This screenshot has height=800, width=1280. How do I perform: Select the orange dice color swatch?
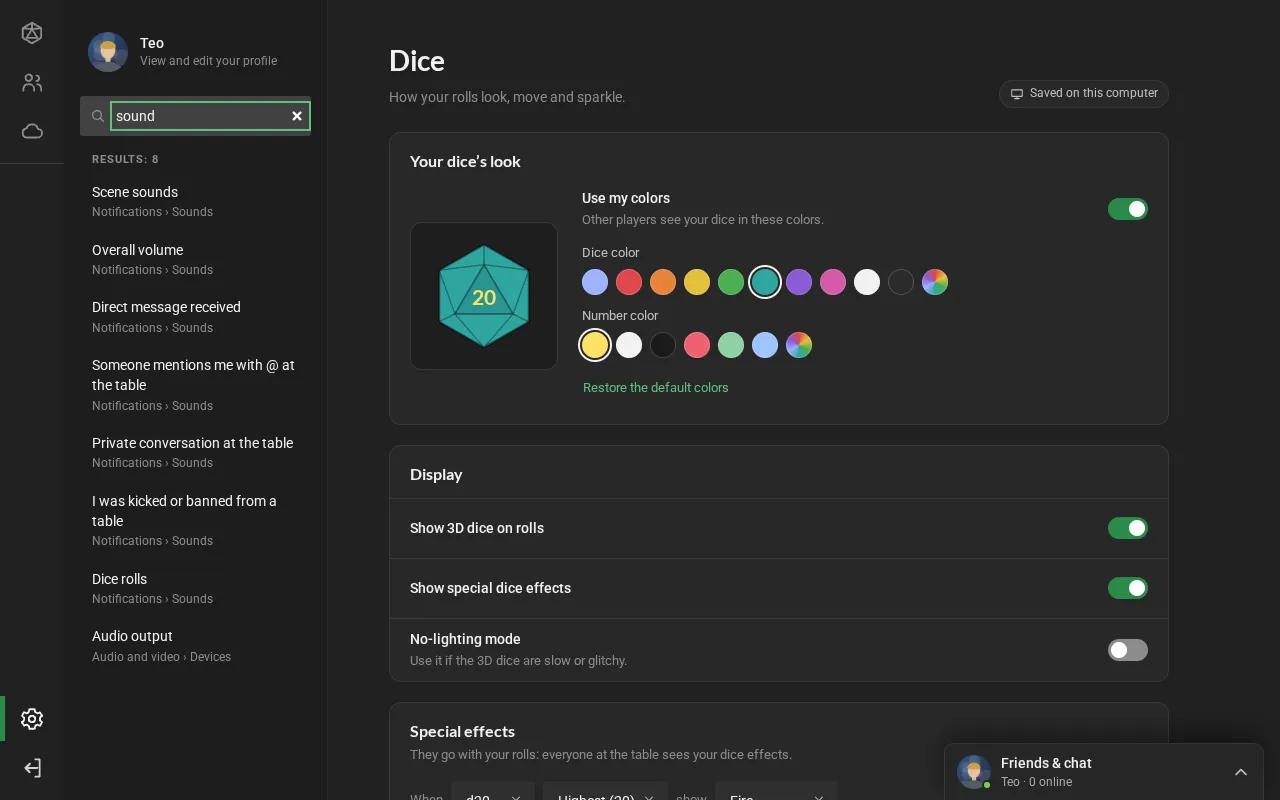click(x=663, y=282)
